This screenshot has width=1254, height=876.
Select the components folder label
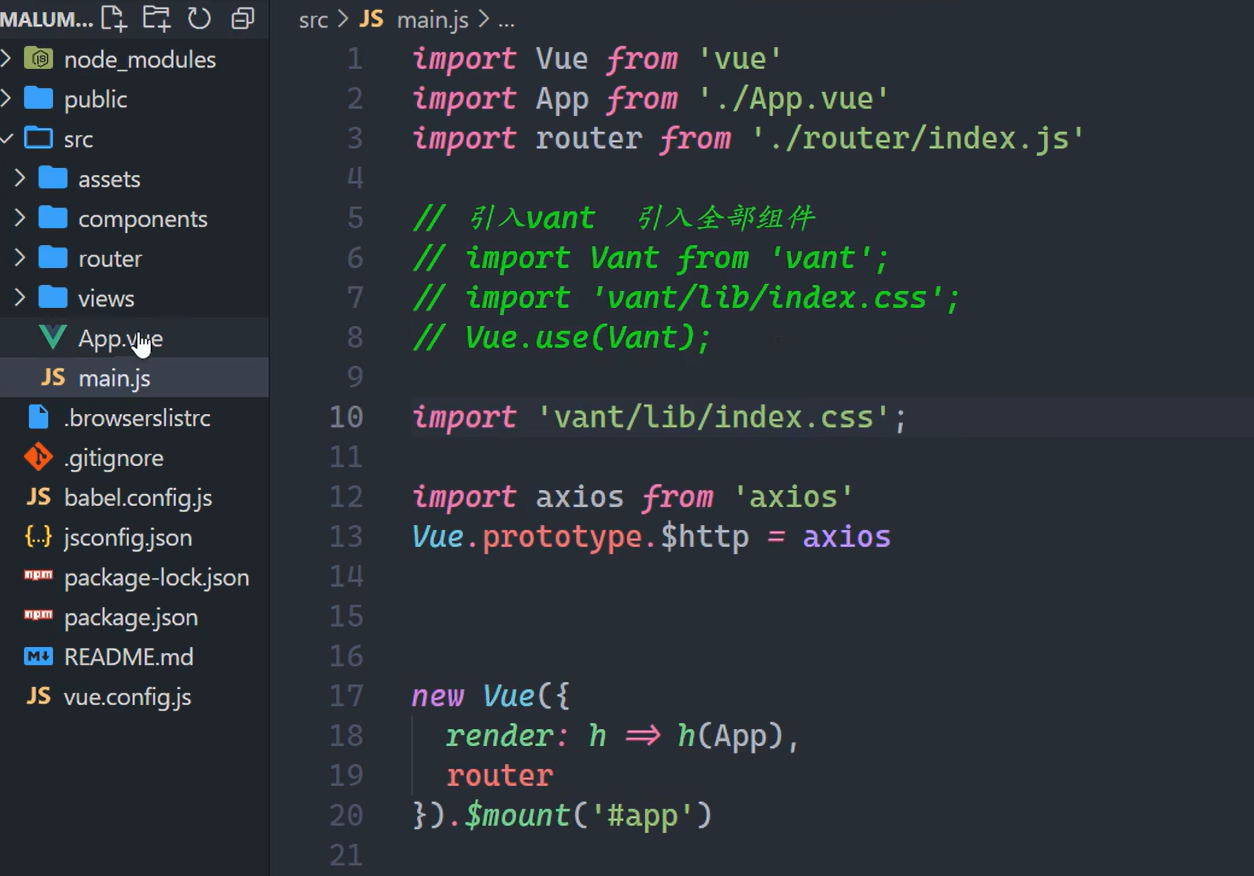143,219
